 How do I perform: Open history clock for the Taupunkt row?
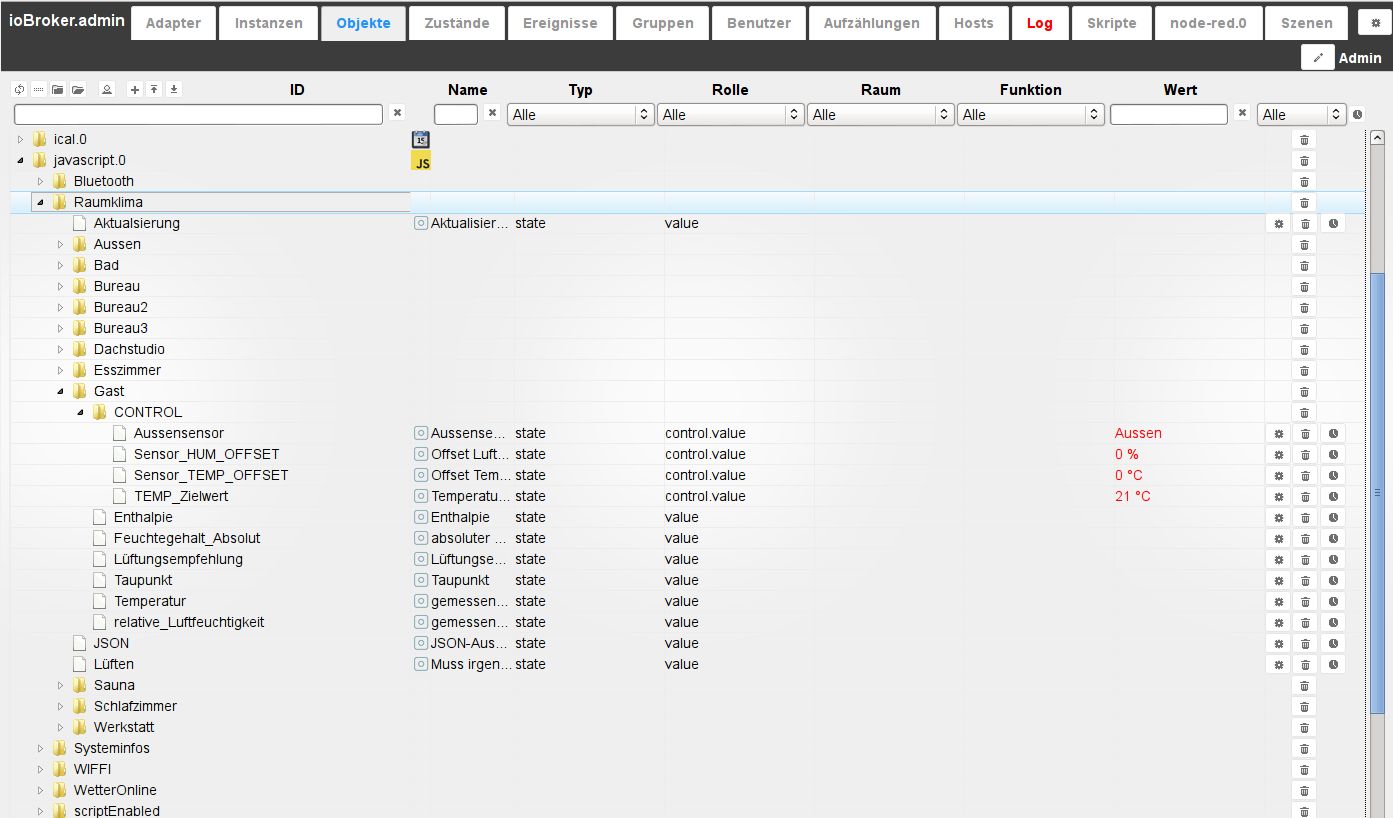(x=1333, y=580)
